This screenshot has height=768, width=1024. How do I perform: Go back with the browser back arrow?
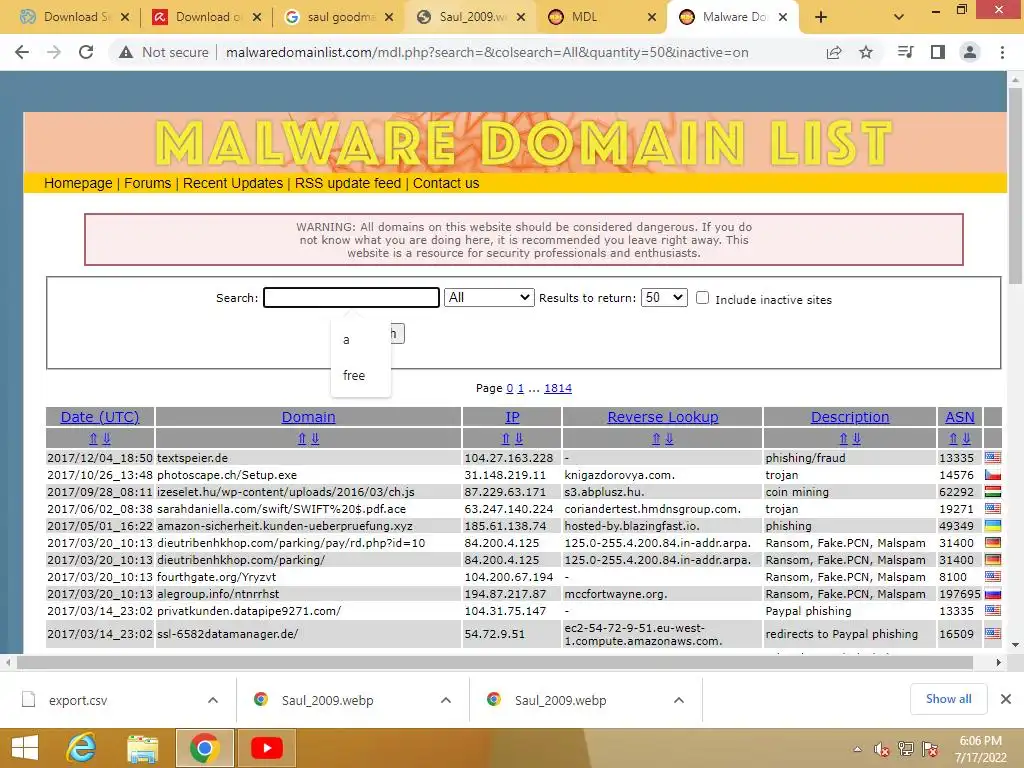22,52
